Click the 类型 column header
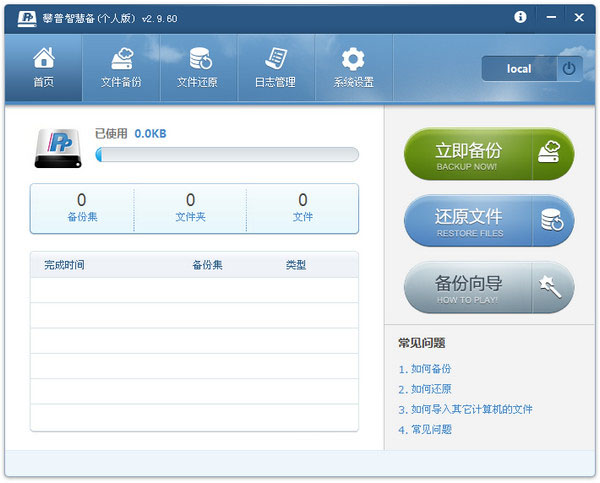600x483 pixels. (x=295, y=265)
